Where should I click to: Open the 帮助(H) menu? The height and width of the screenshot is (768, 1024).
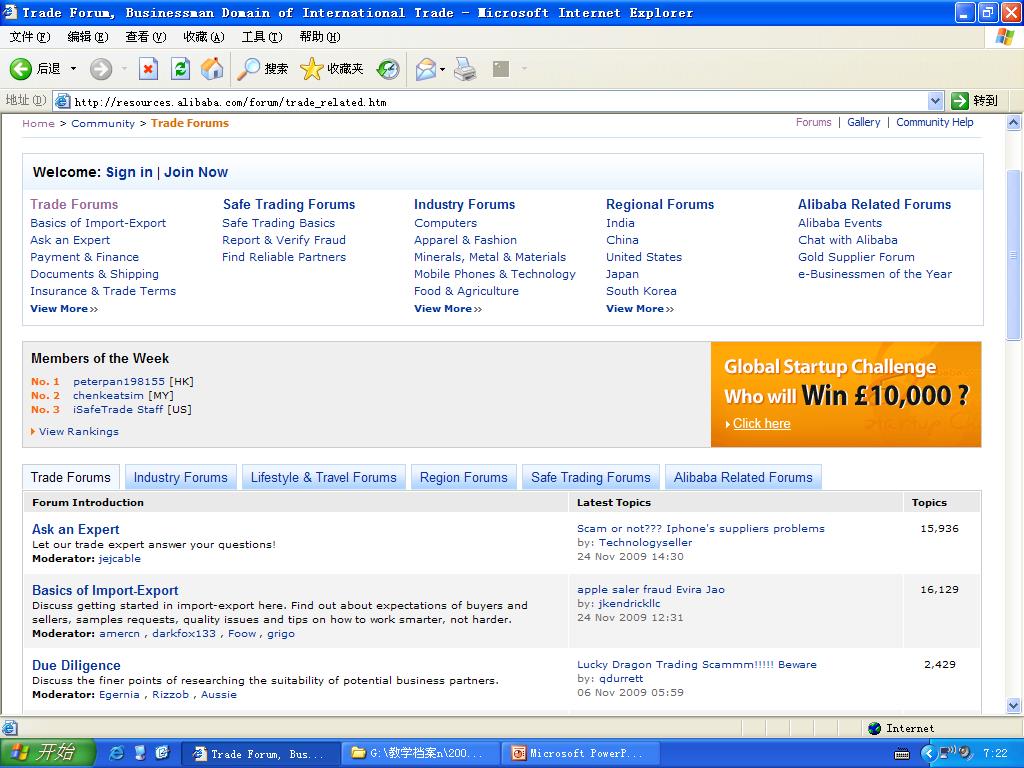pyautogui.click(x=320, y=37)
